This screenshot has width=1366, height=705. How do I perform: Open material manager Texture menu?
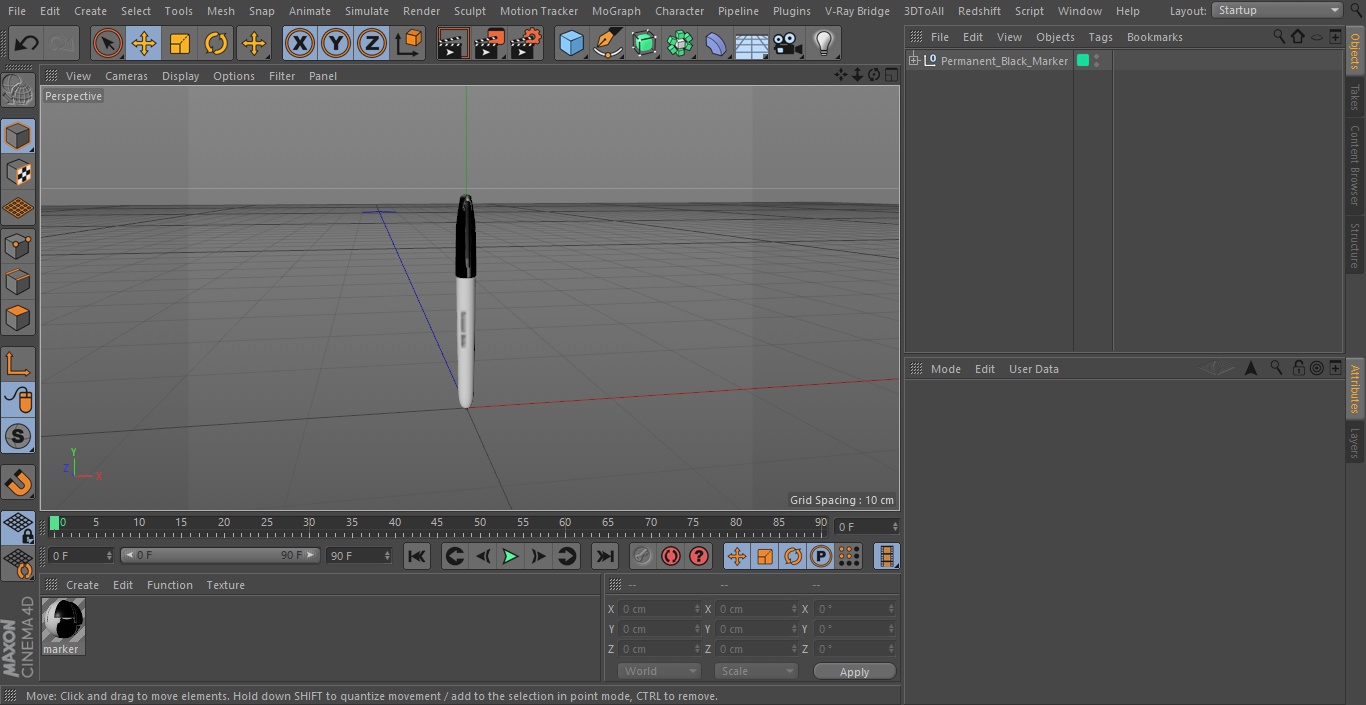tap(225, 585)
